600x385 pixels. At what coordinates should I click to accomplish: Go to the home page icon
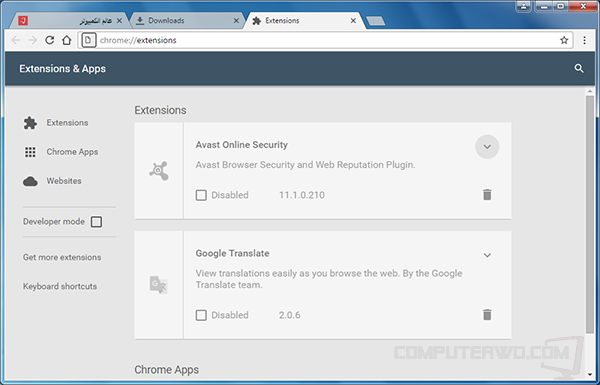coord(67,40)
